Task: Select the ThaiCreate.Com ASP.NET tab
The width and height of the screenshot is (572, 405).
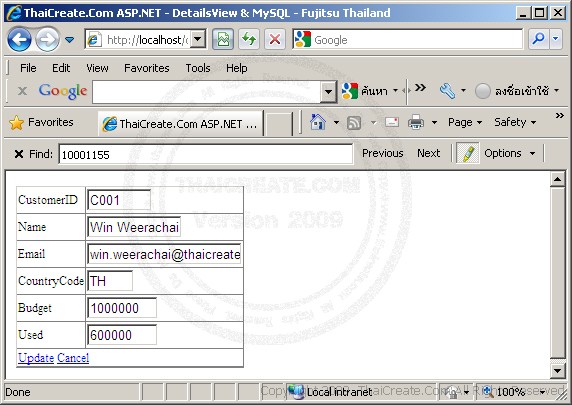Action: point(180,124)
